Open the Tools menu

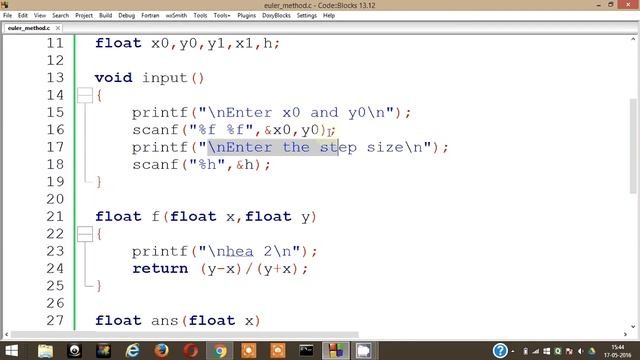tap(200, 16)
